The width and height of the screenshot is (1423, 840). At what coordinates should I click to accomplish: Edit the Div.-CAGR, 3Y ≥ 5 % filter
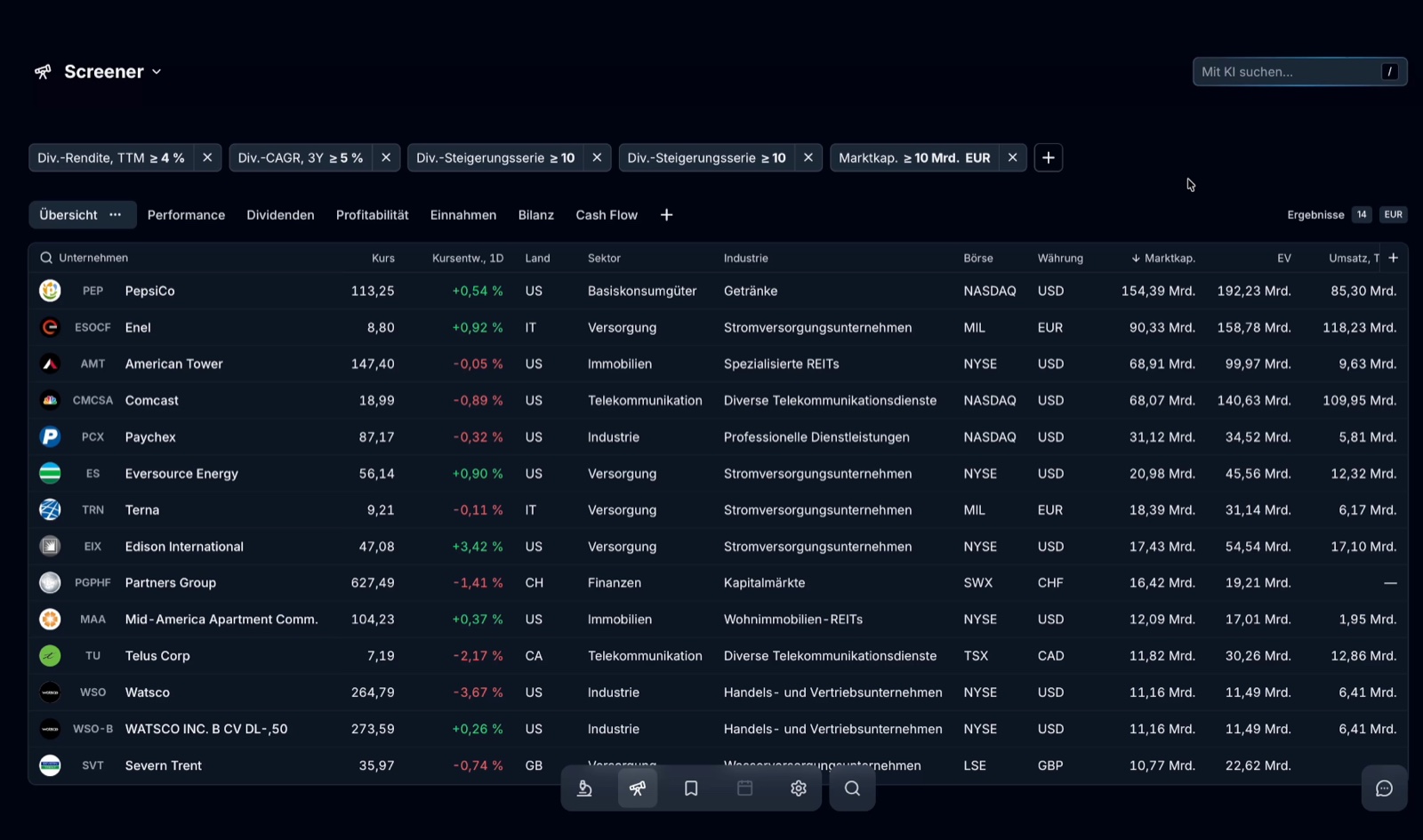click(301, 157)
